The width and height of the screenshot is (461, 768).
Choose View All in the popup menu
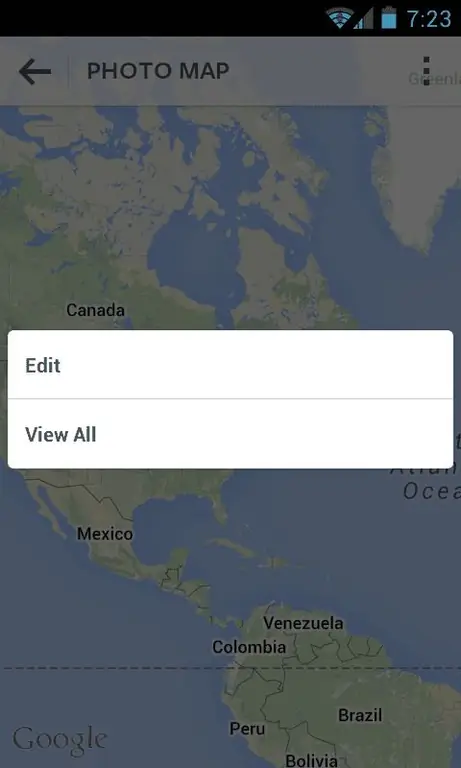[230, 434]
